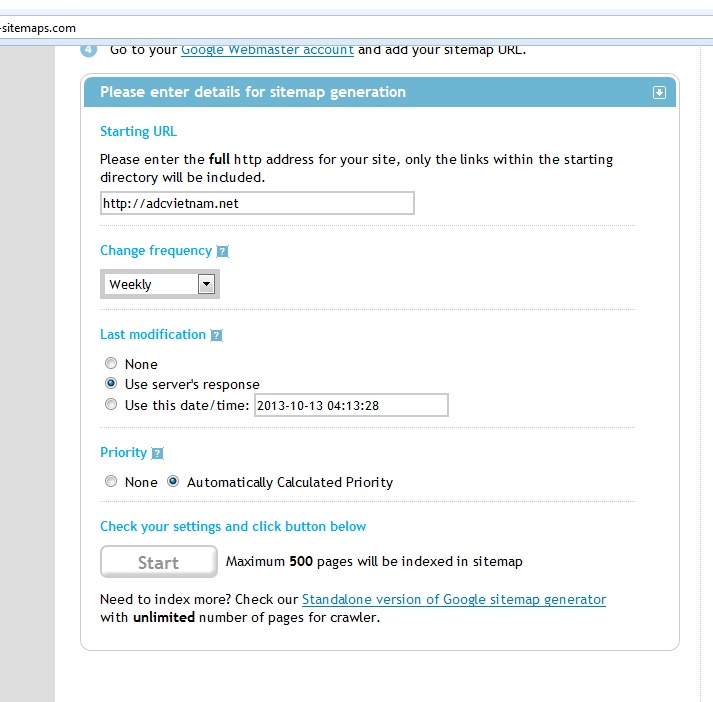
Task: Select None for Priority
Action: coord(111,482)
